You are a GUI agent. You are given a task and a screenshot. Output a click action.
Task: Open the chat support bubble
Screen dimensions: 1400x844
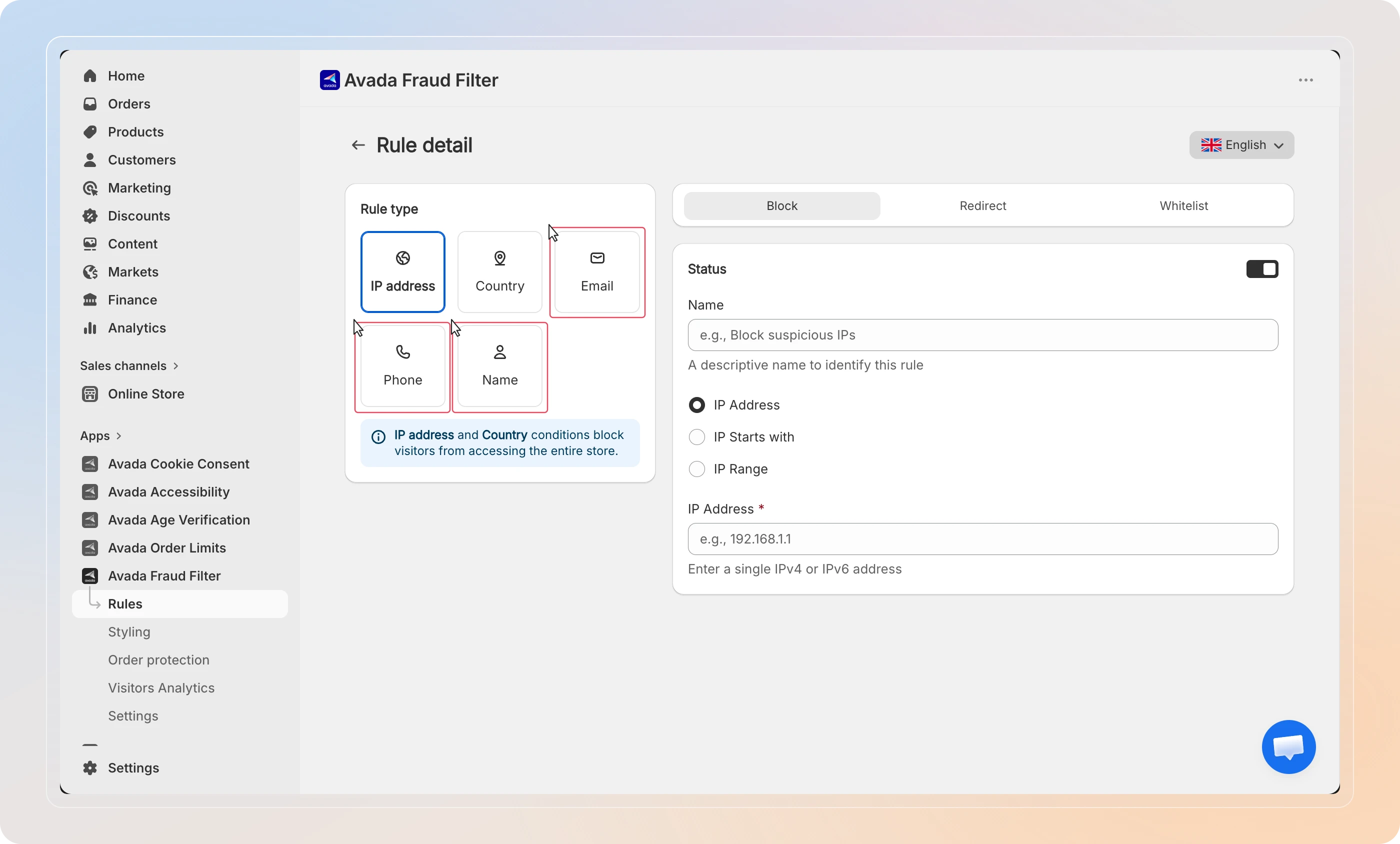[1288, 747]
